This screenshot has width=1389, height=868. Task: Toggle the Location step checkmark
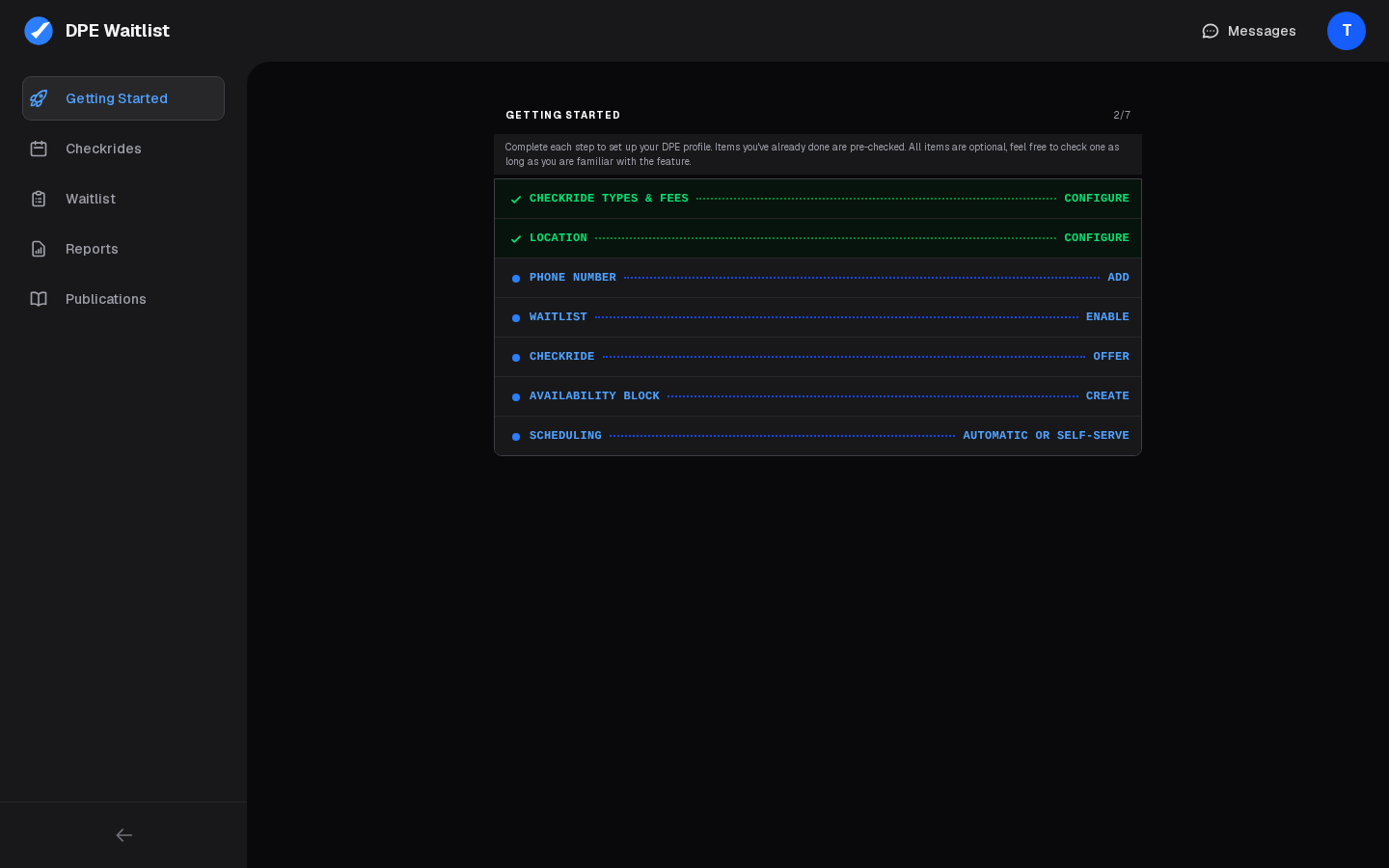click(x=516, y=239)
